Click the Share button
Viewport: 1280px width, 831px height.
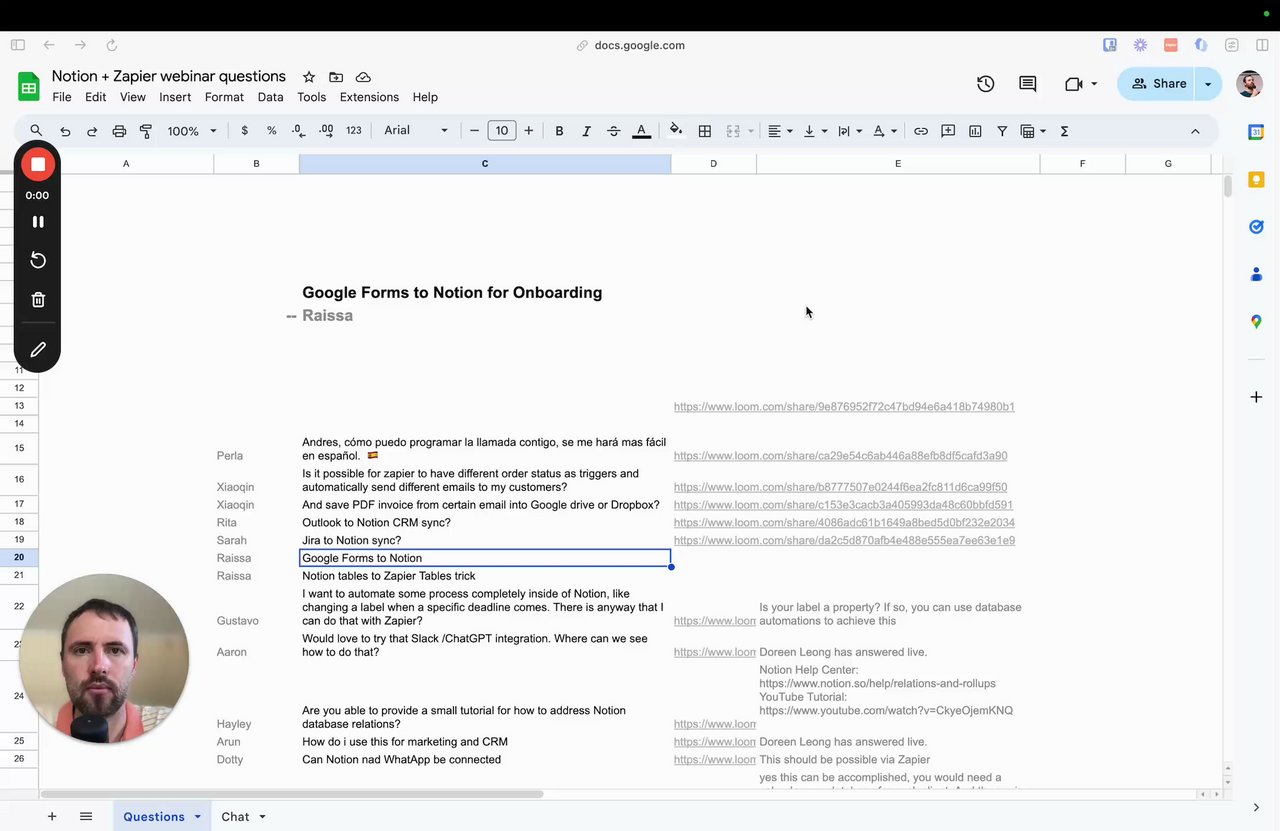1158,84
